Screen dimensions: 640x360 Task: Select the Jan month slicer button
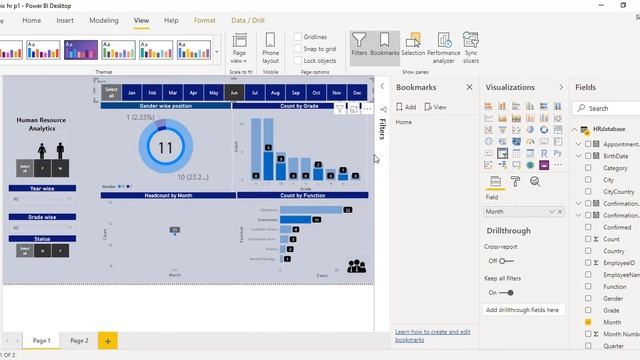[131, 93]
